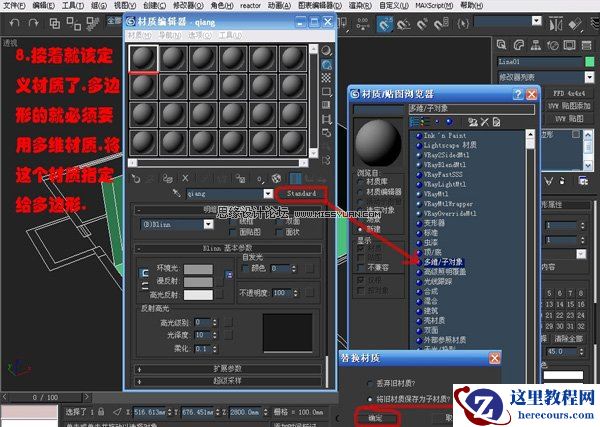600x427 pixels.
Task: Switch browser to View List icon
Action: click(414, 122)
